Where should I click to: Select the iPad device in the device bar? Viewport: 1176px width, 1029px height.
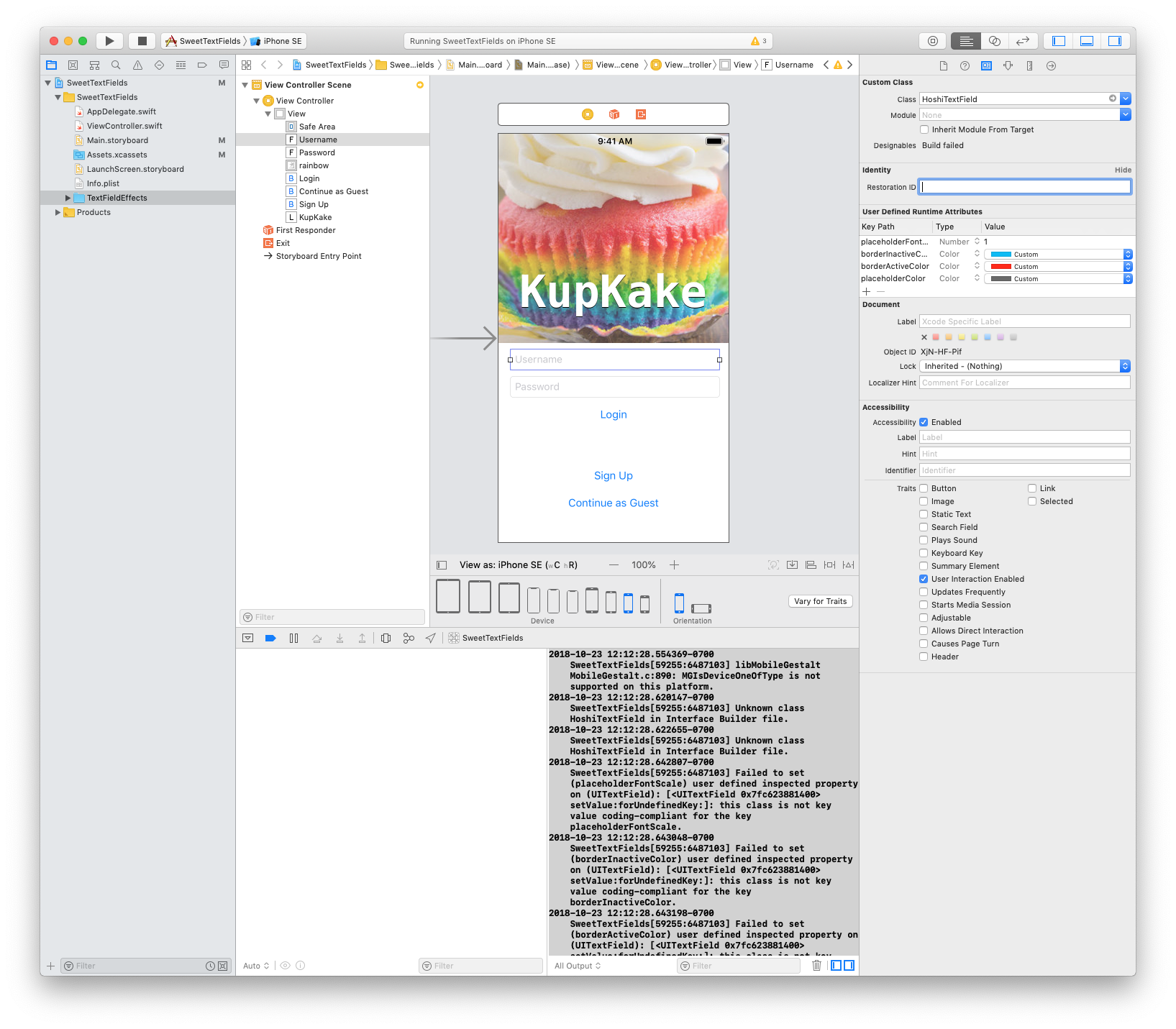tap(448, 597)
